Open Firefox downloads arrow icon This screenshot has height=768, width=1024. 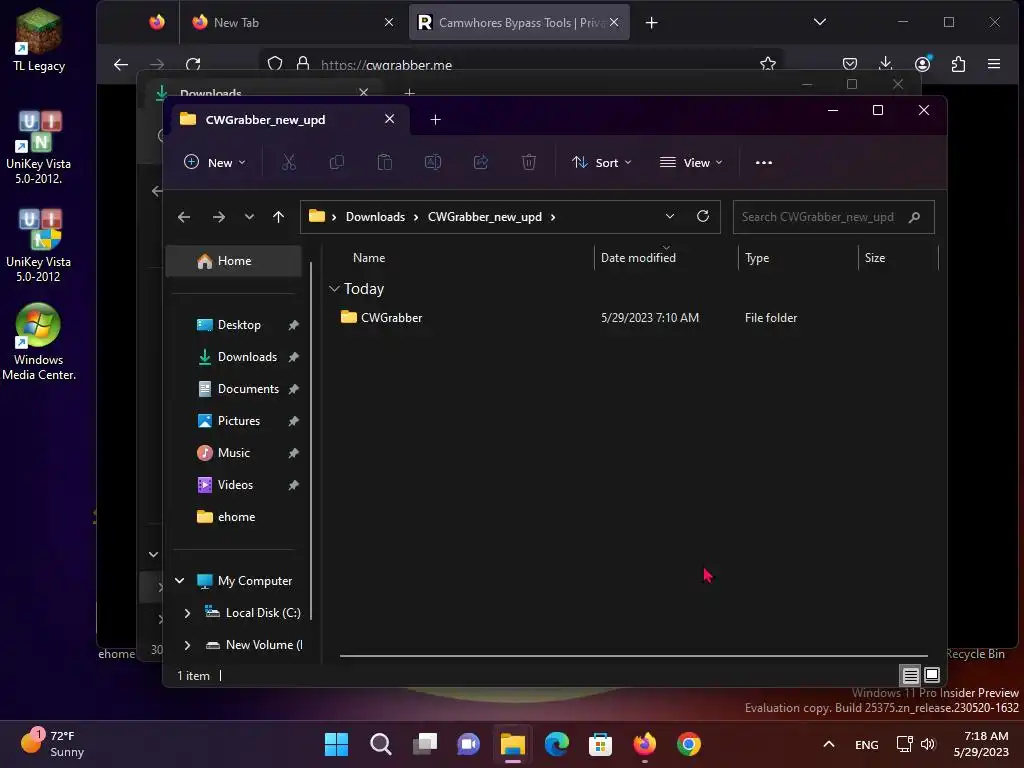coord(886,64)
